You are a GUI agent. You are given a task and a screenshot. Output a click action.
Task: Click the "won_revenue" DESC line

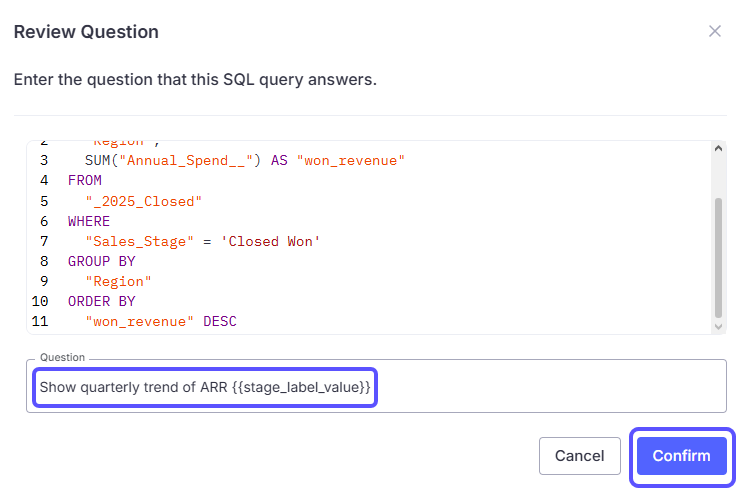161,321
